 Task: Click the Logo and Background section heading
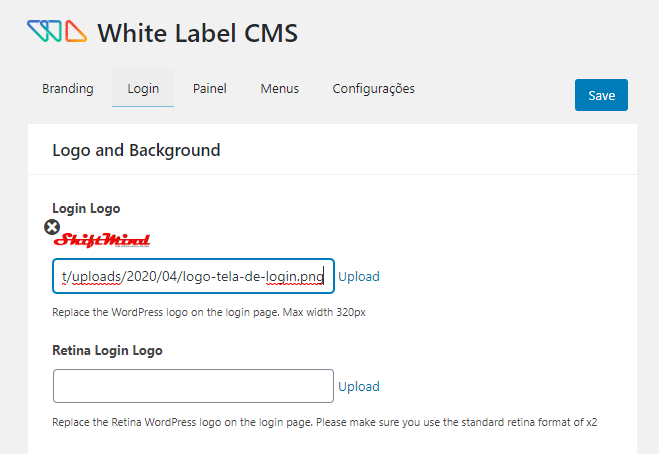click(x=136, y=151)
